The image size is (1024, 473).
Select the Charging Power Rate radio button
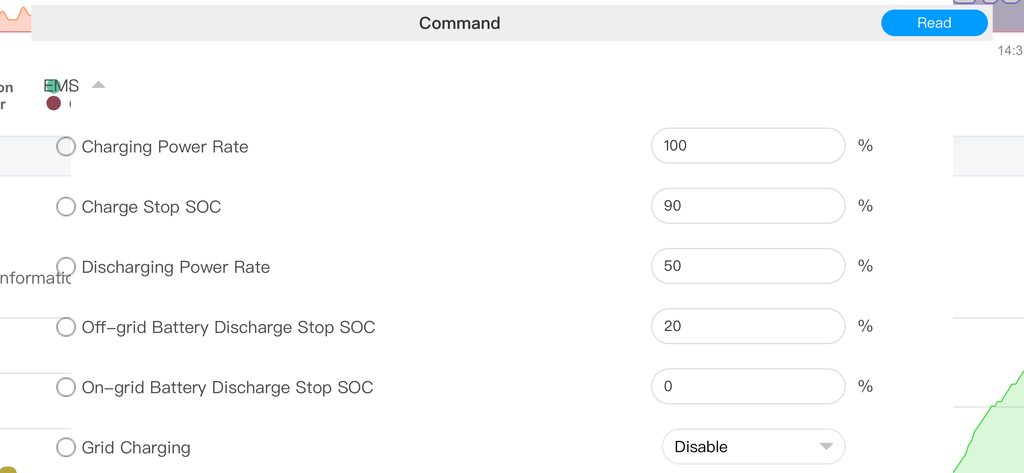point(66,147)
